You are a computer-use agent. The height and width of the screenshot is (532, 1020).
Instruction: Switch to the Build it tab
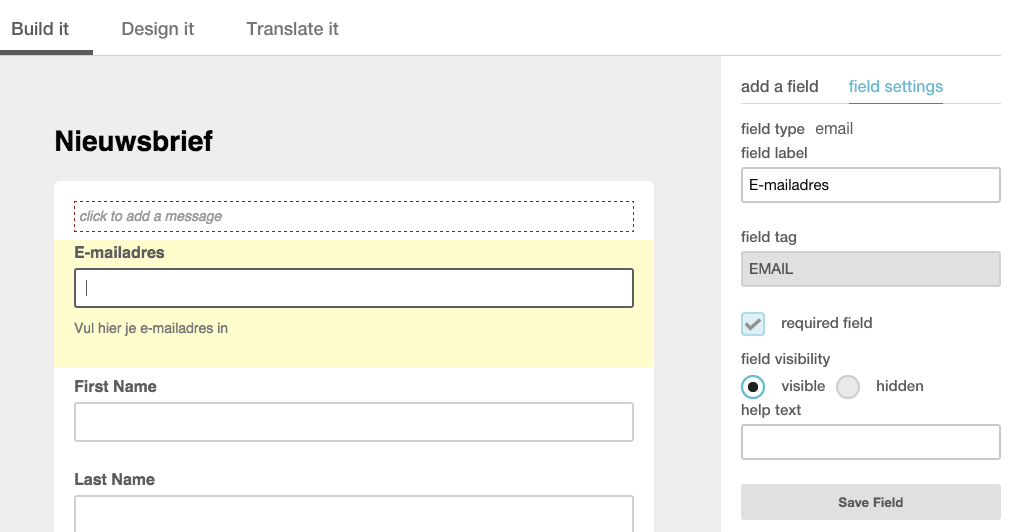[x=40, y=29]
